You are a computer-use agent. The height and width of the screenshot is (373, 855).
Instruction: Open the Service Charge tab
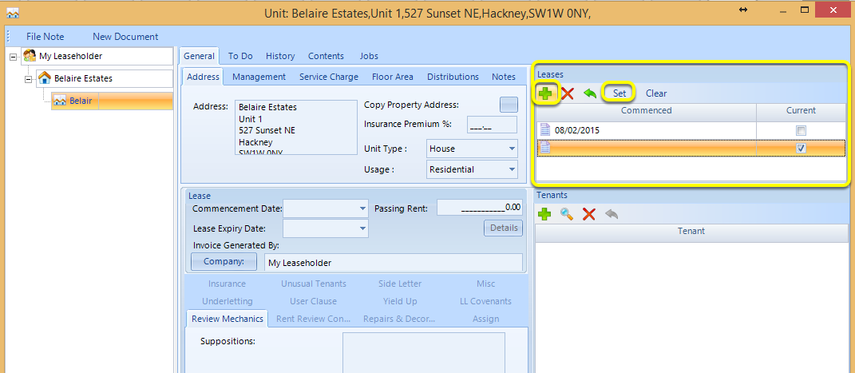pos(329,77)
